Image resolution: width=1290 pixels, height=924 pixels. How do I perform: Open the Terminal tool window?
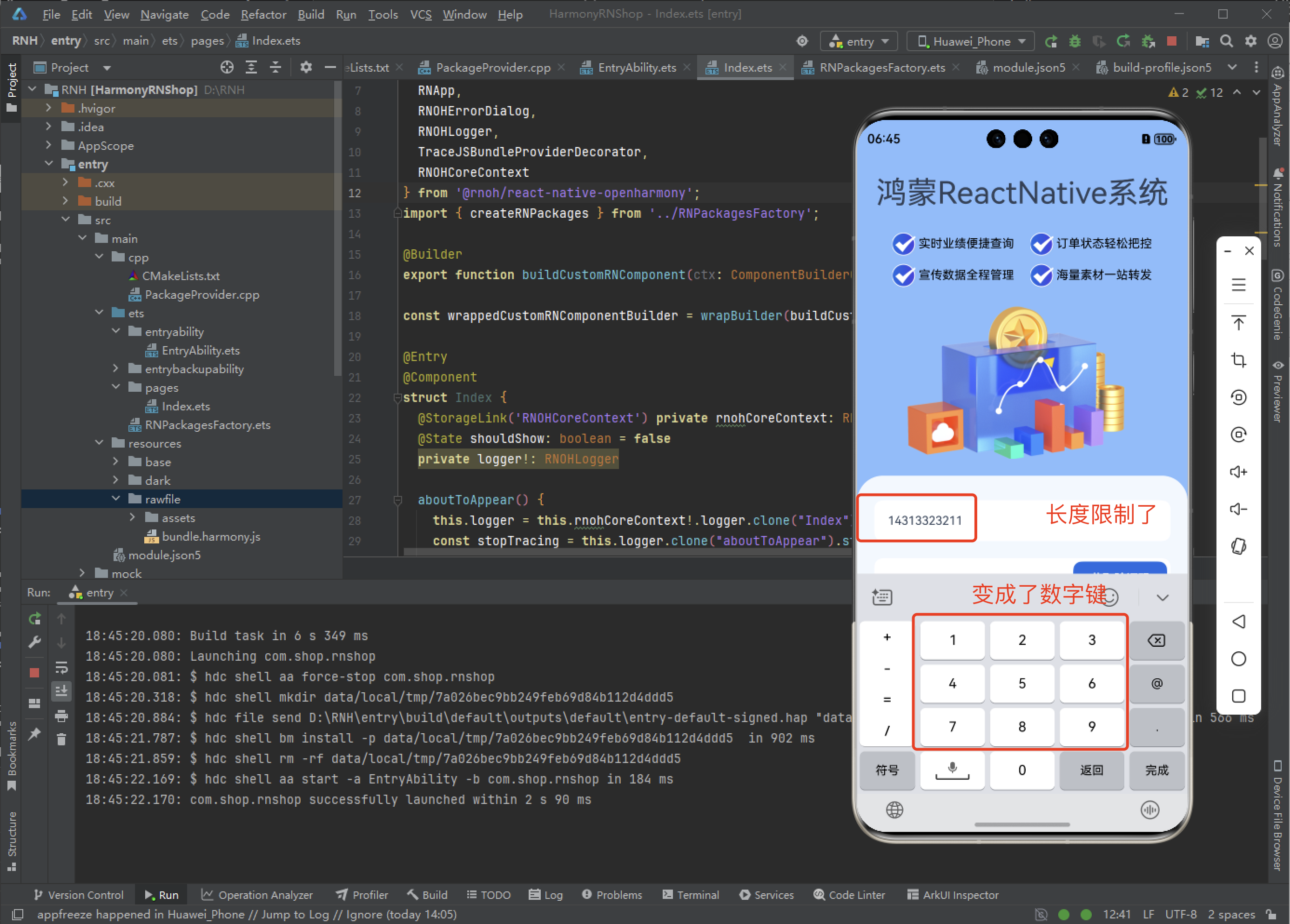[691, 894]
